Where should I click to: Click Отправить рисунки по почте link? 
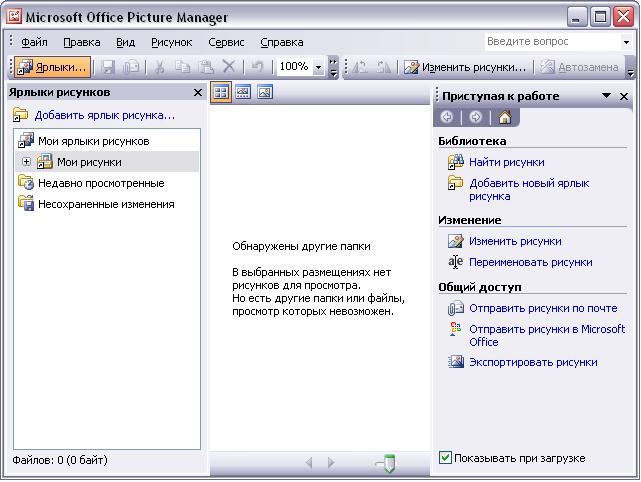[x=543, y=308]
